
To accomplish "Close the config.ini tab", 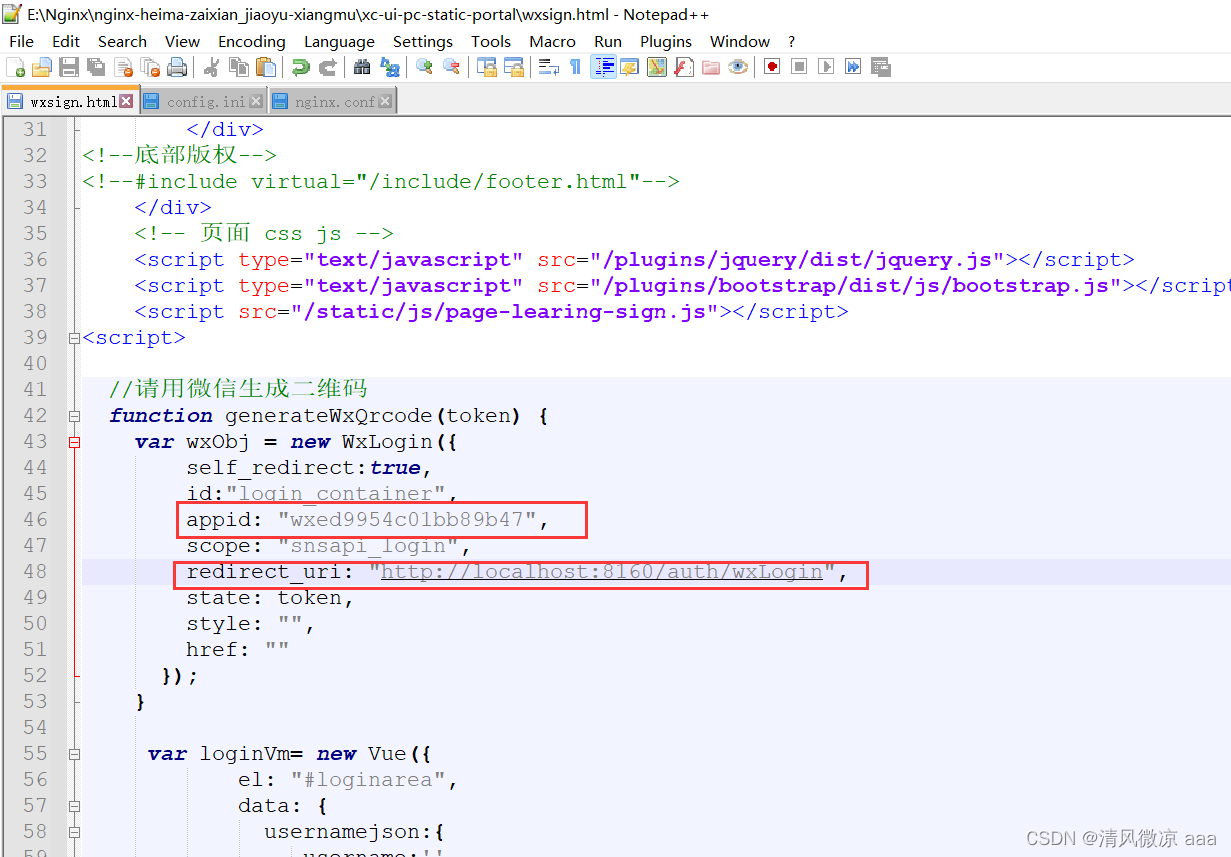I will [x=256, y=102].
